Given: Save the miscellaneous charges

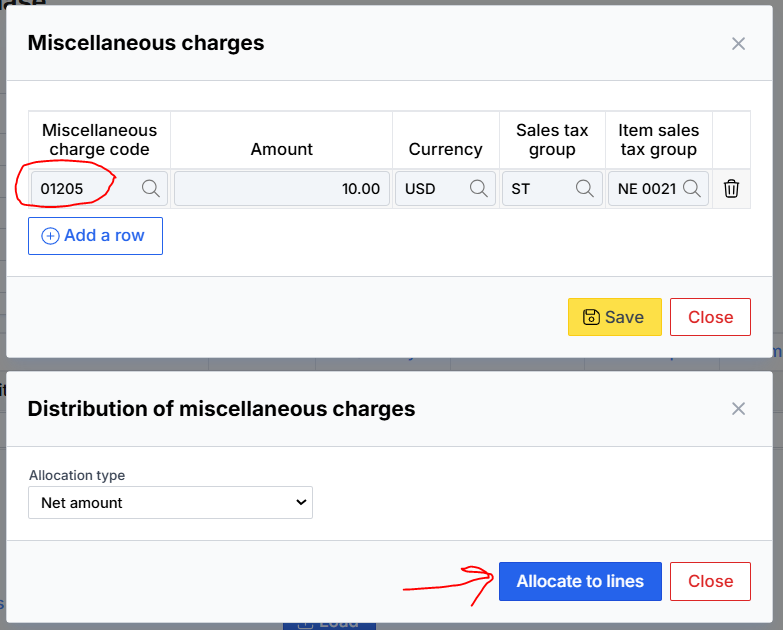Looking at the screenshot, I should coord(614,317).
